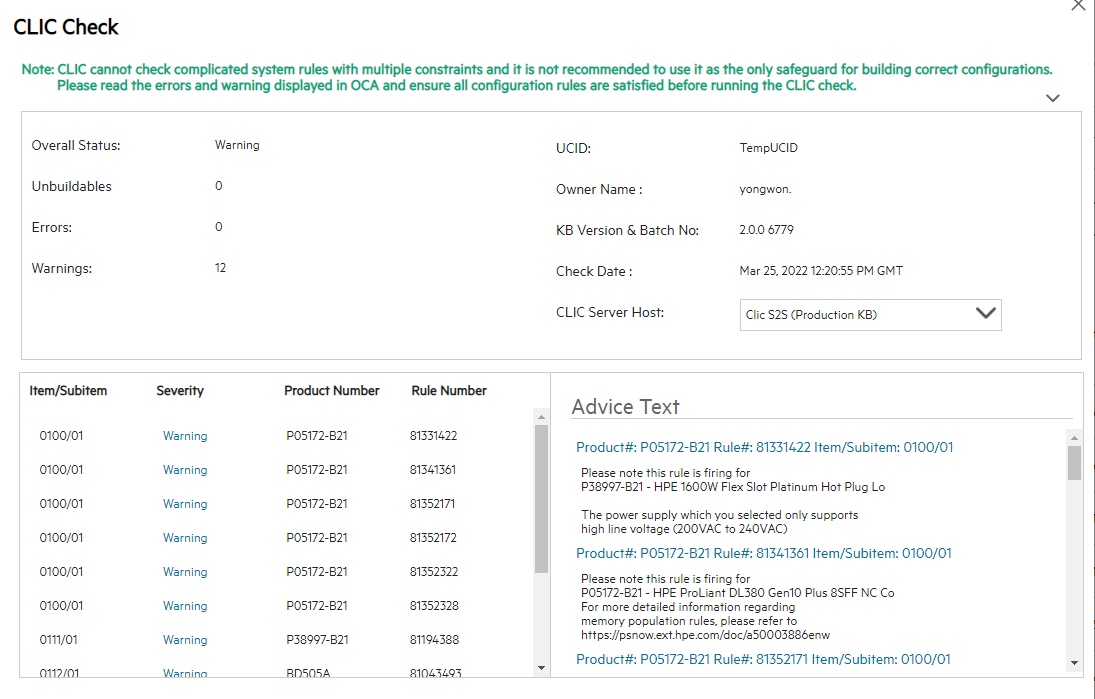Click Warning link for rule 81352322
Screen dimensions: 1095x699
click(x=185, y=572)
